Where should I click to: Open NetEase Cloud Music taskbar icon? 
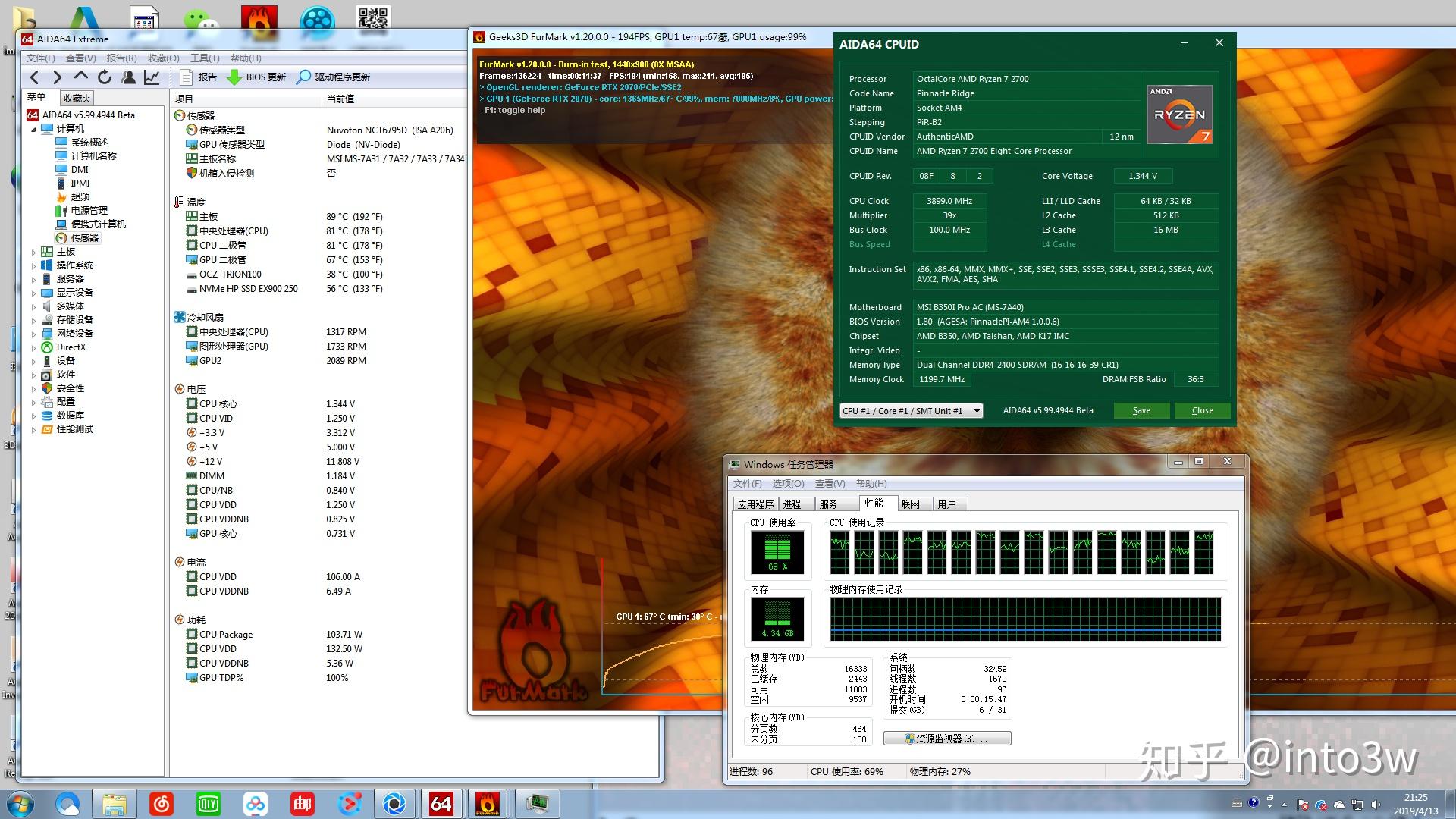pos(161,804)
